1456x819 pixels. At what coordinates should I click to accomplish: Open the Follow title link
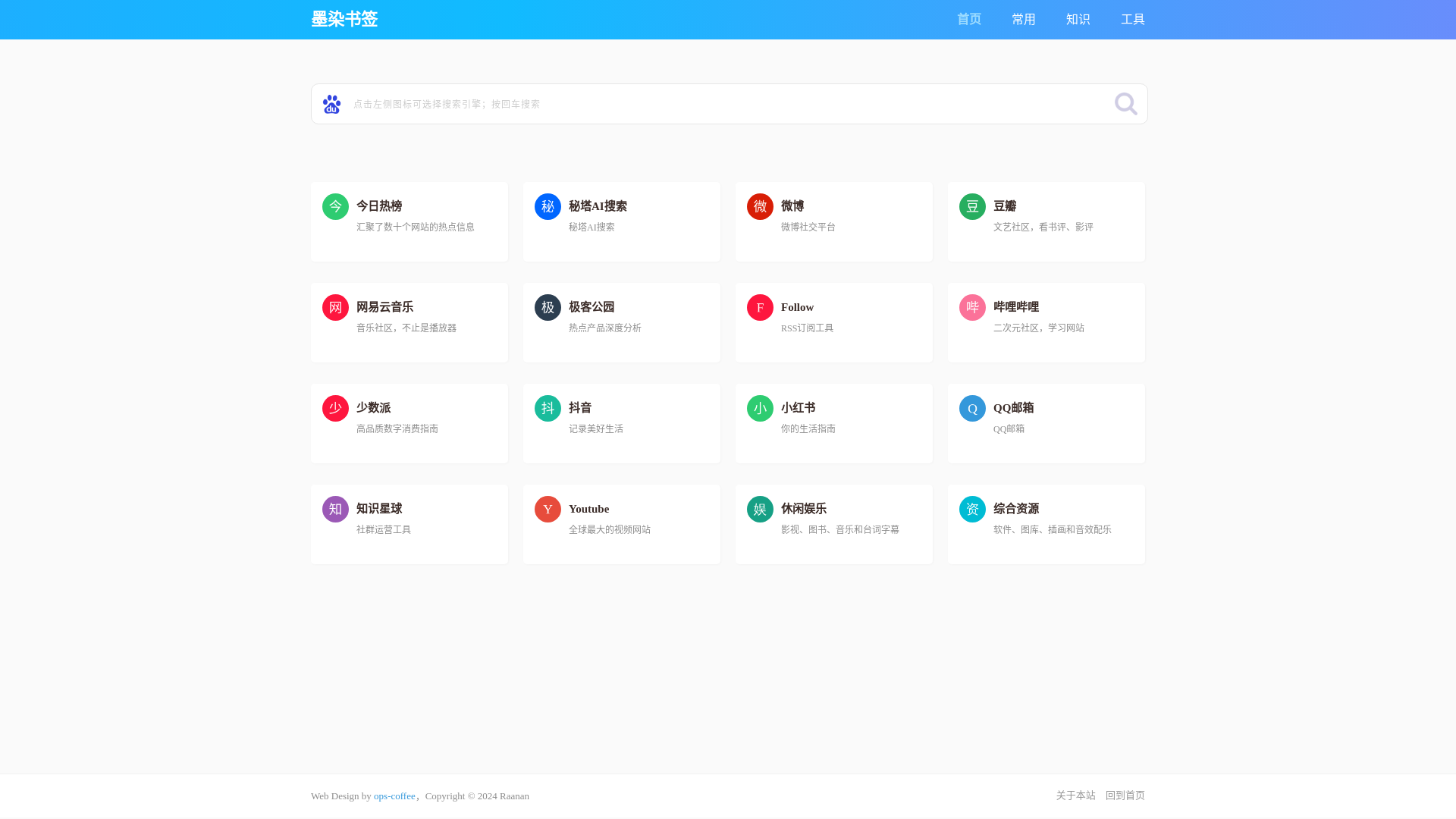[797, 307]
